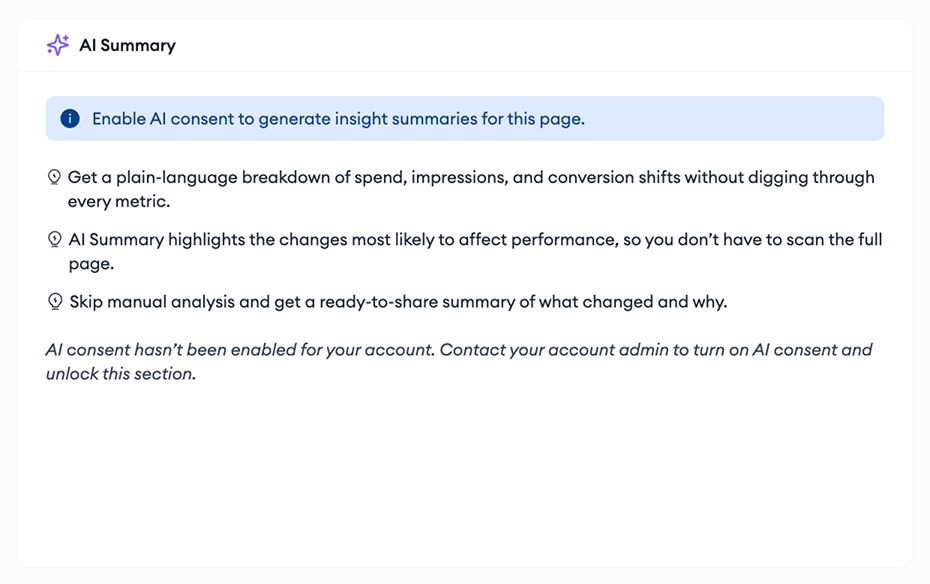Click the empty area below the italic note
Viewport: 930px width, 584px height.
(x=465, y=474)
